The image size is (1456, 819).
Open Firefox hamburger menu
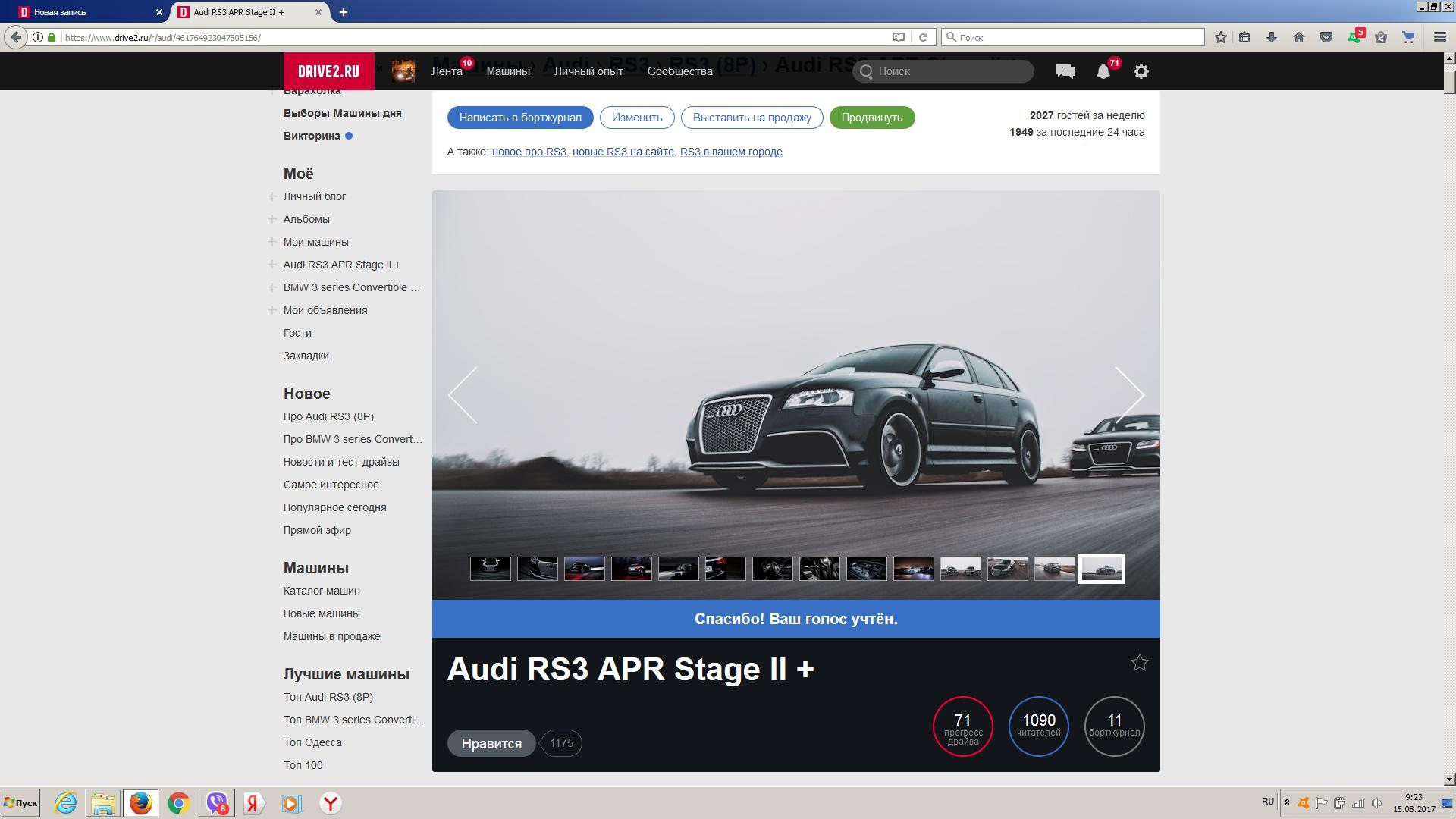1439,37
